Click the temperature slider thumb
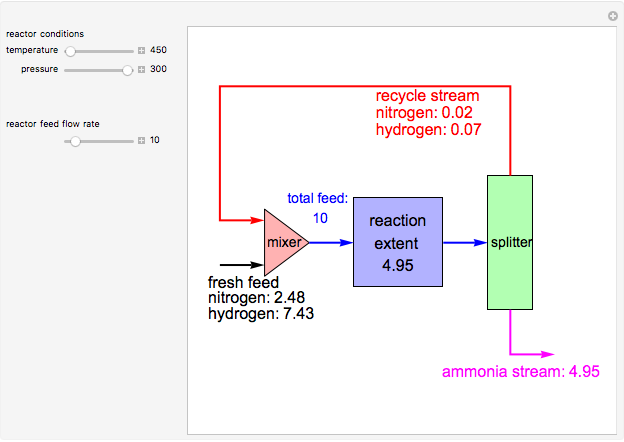 click(x=71, y=50)
